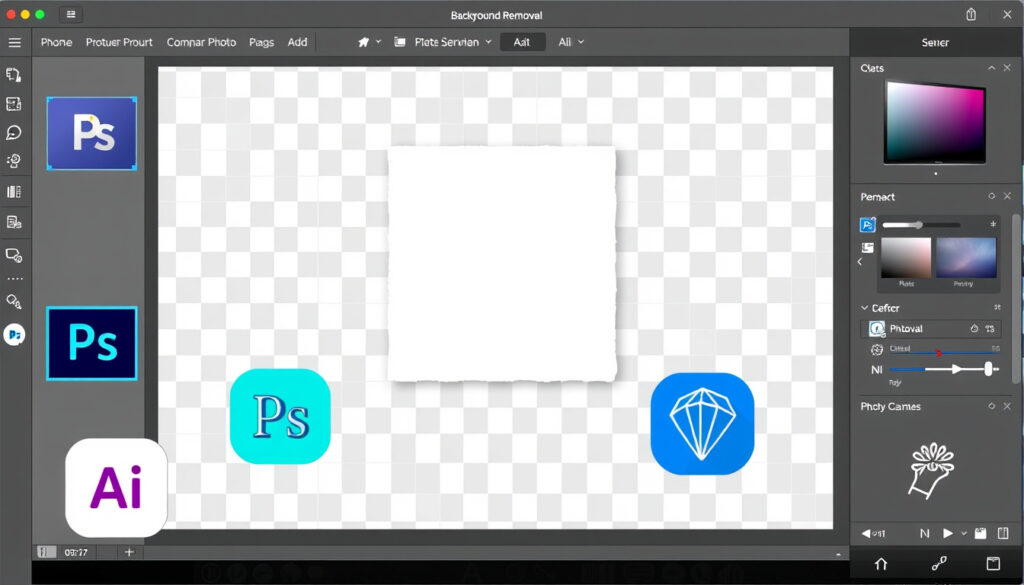This screenshot has height=585, width=1024.
Task: Select the dark navy Ps thumbnail
Action: pyautogui.click(x=92, y=343)
